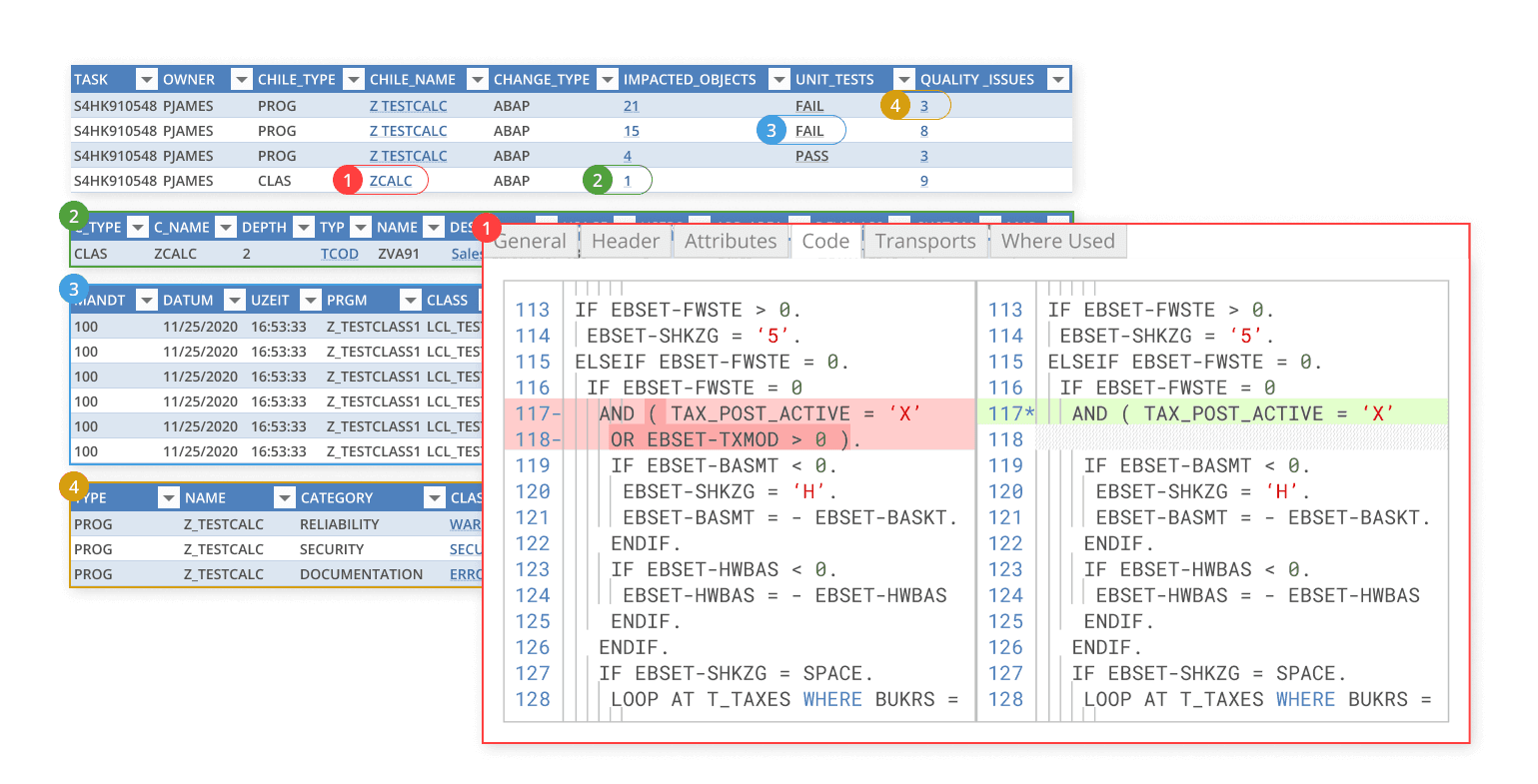
Task: Switch to the Header tab
Action: pos(625,242)
